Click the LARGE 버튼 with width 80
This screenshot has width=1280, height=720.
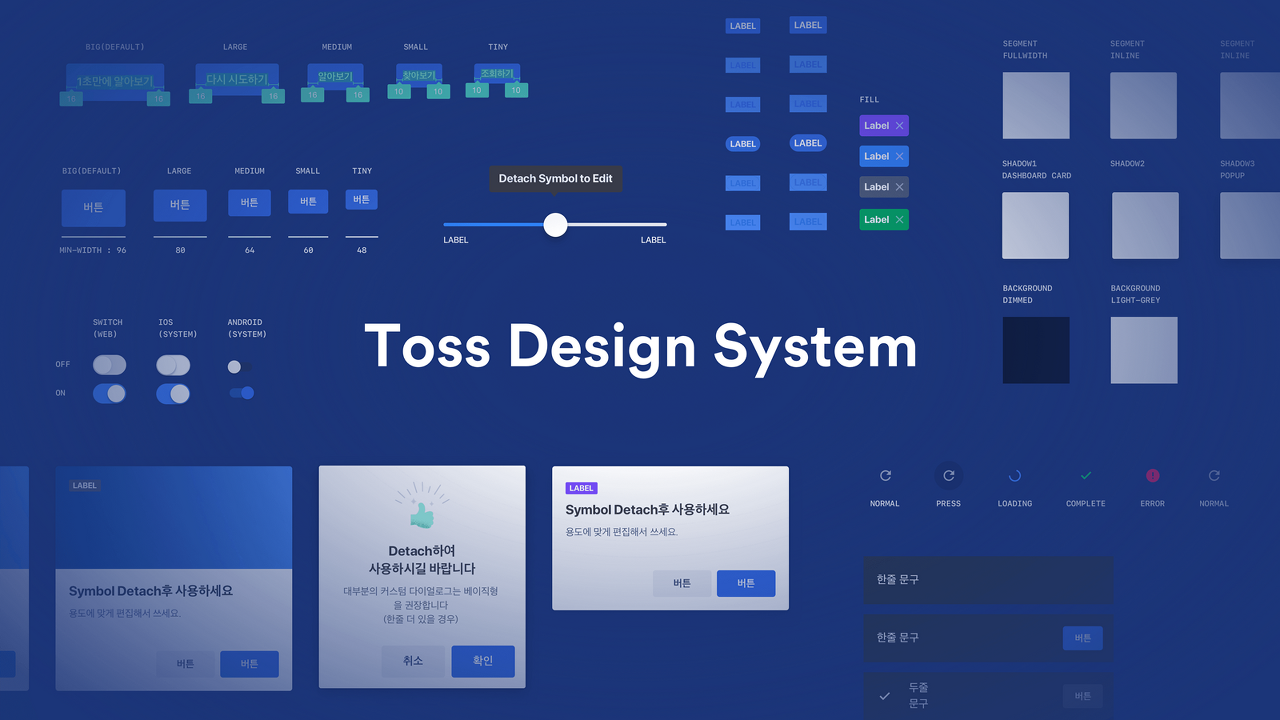(180, 205)
